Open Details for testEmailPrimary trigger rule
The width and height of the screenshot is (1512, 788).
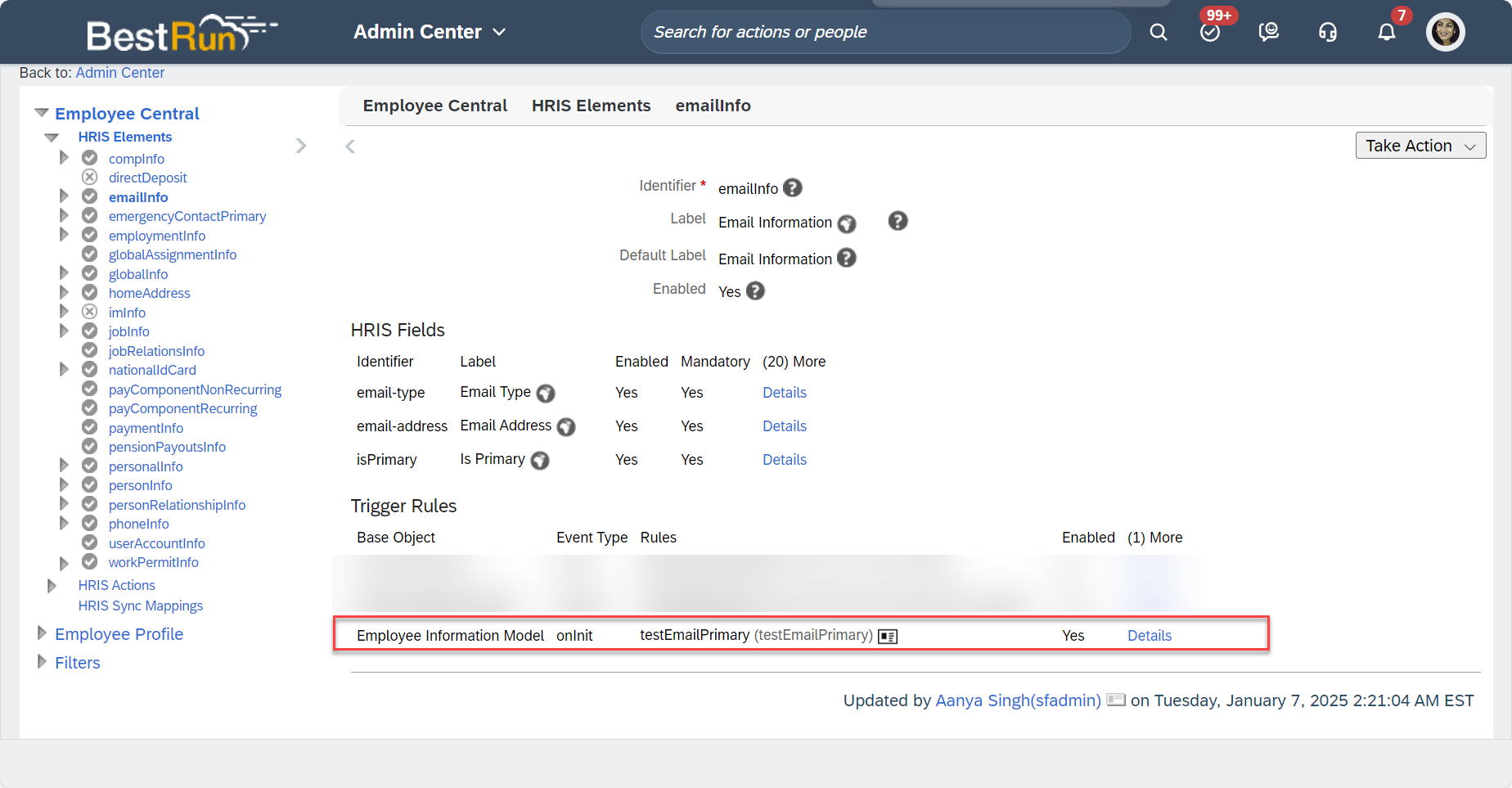(1150, 636)
